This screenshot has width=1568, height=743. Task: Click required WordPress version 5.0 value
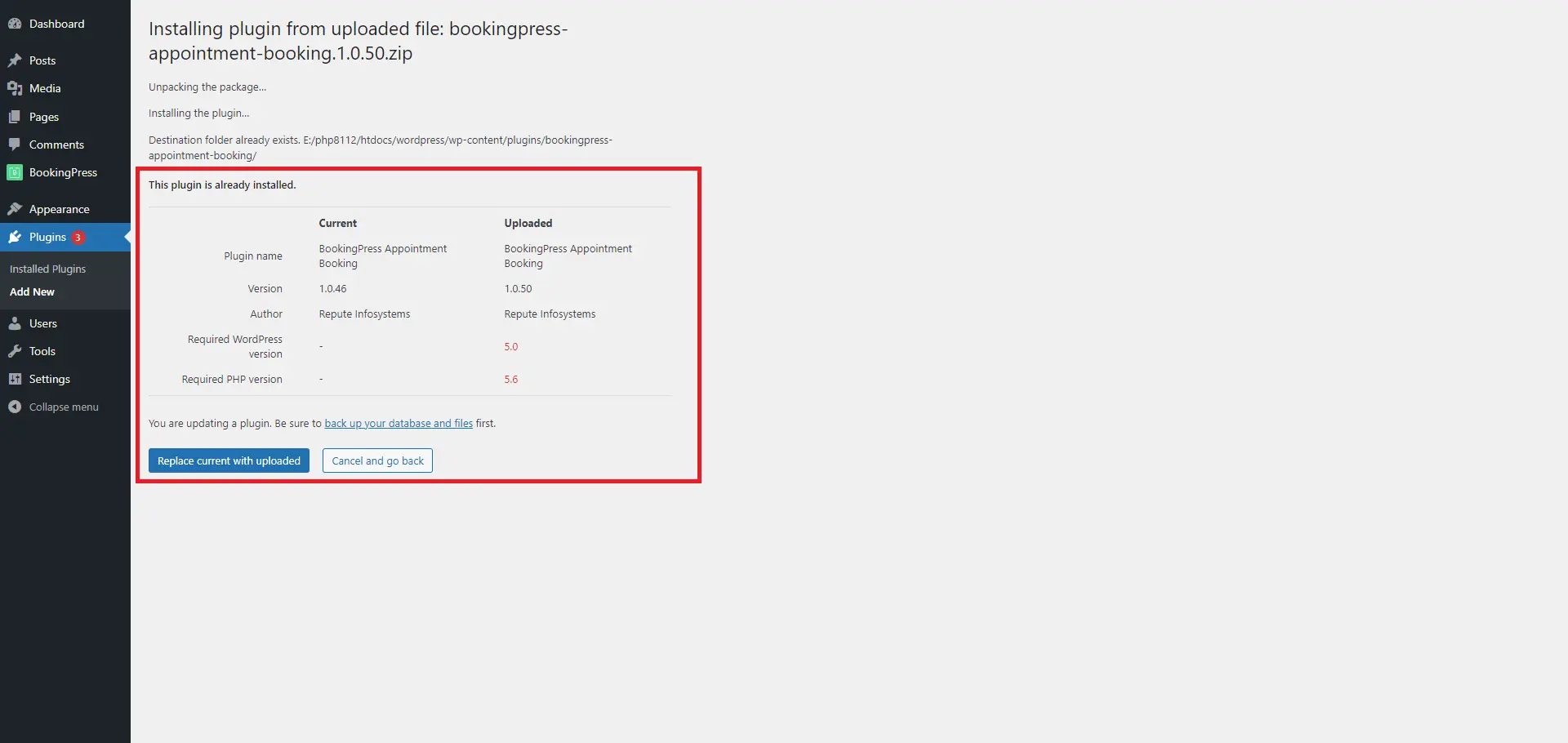click(510, 346)
